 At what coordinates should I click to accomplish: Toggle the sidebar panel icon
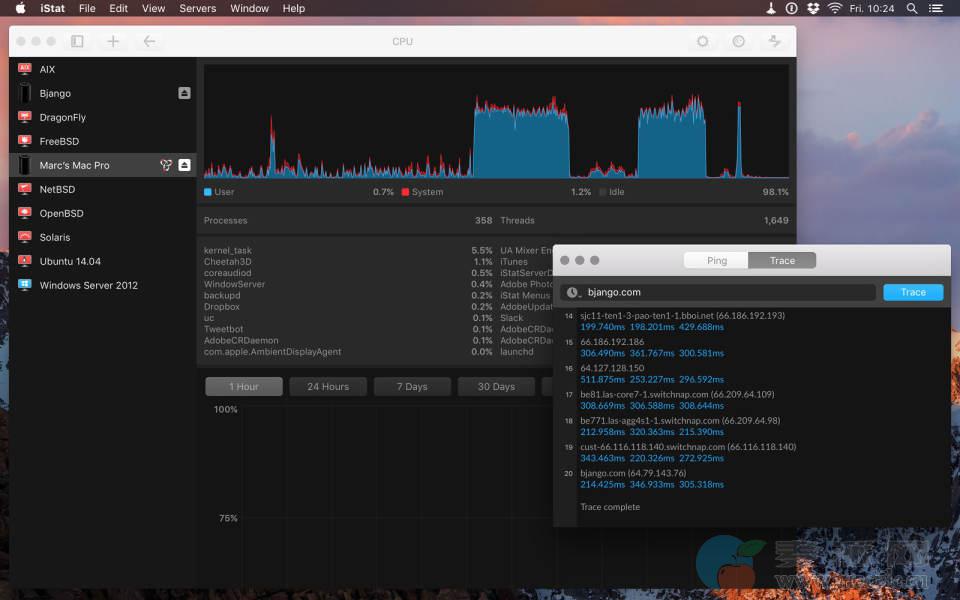(x=77, y=41)
